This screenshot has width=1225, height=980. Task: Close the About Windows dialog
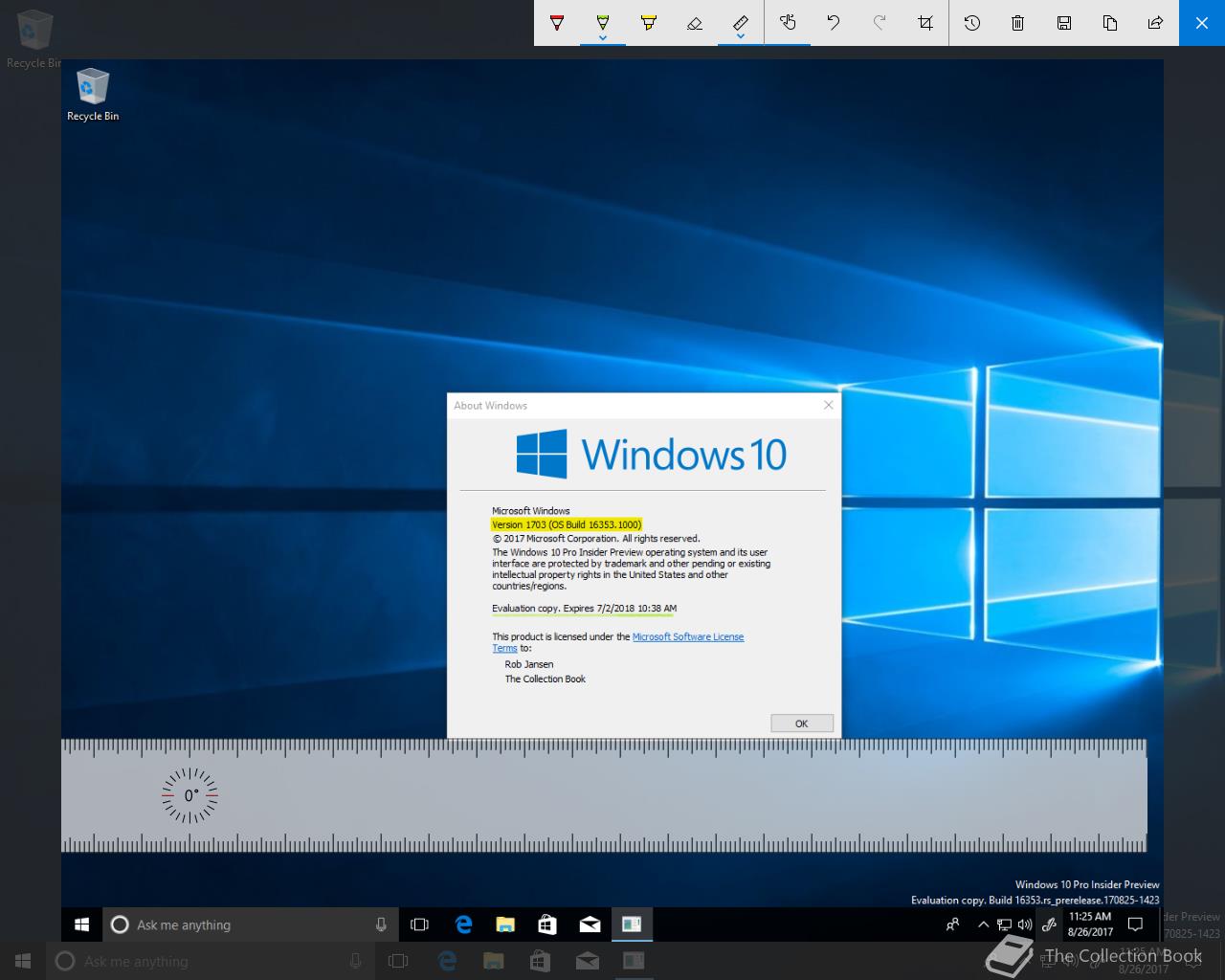[829, 405]
